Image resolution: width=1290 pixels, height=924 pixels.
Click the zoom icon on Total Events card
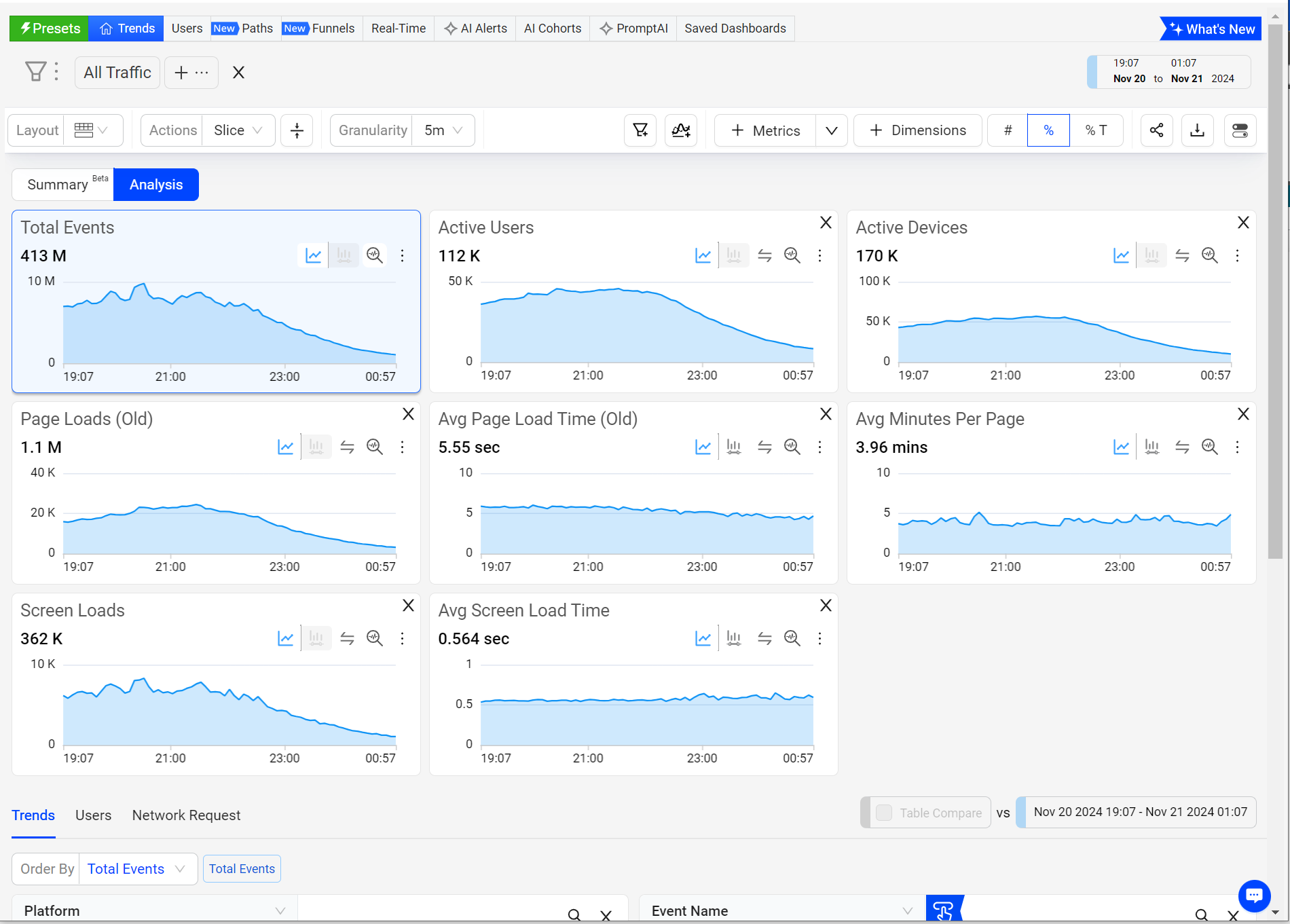pos(375,255)
